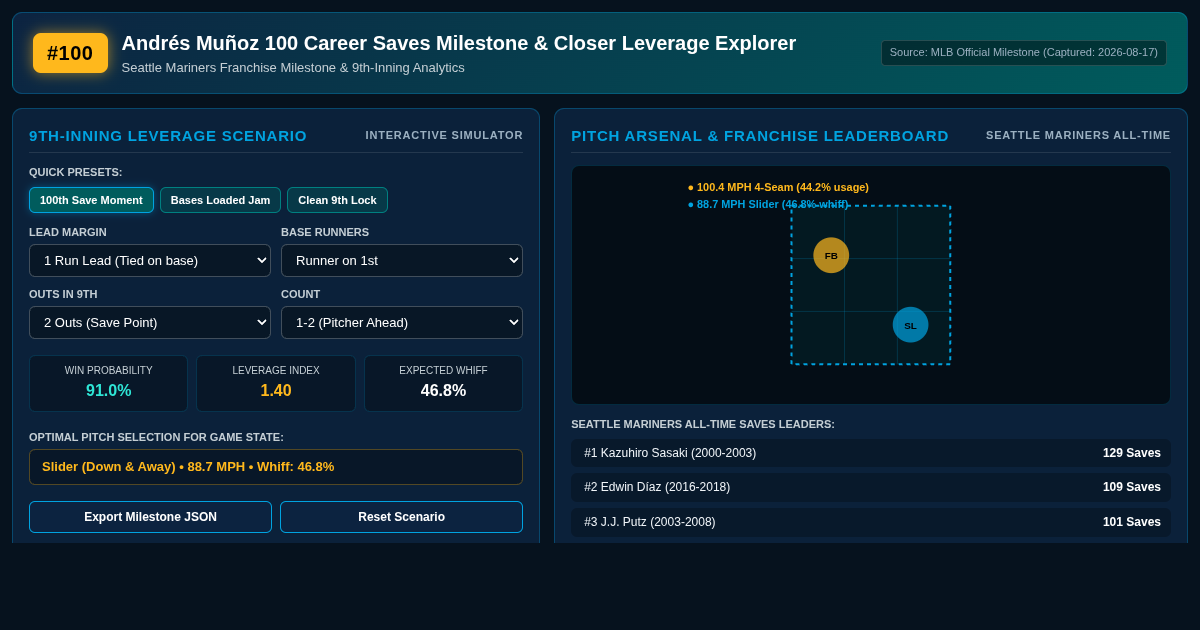Click Export Milestone JSON button

click(x=150, y=517)
